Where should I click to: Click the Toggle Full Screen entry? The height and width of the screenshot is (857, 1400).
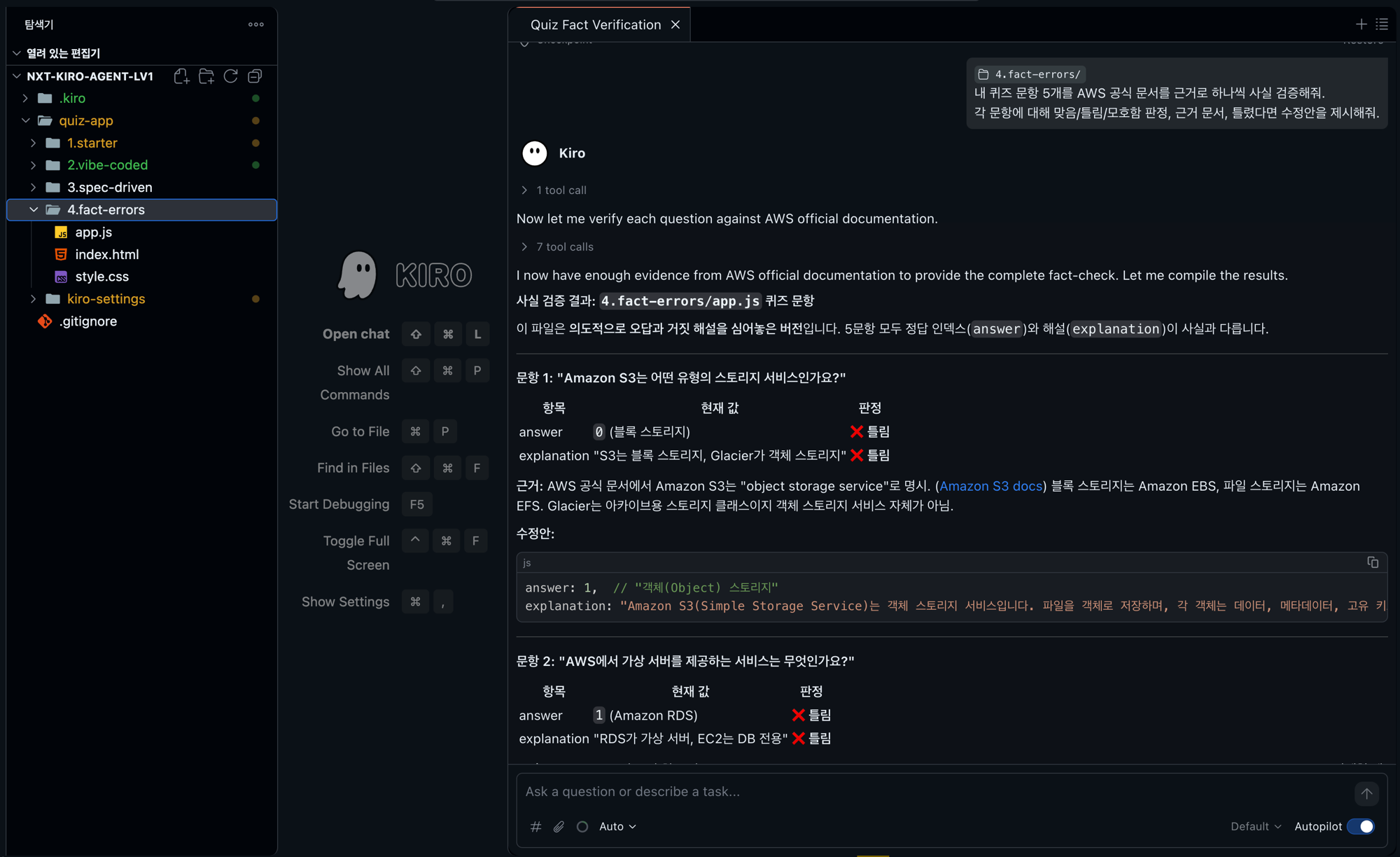point(356,552)
